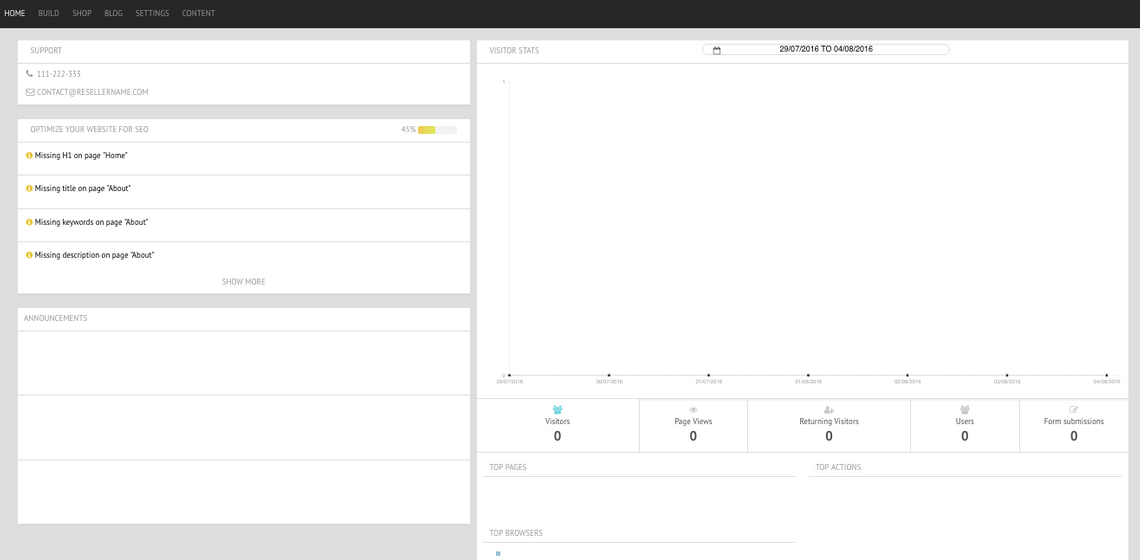The width and height of the screenshot is (1140, 560).
Task: Go to the Settings menu
Action: [x=152, y=13]
